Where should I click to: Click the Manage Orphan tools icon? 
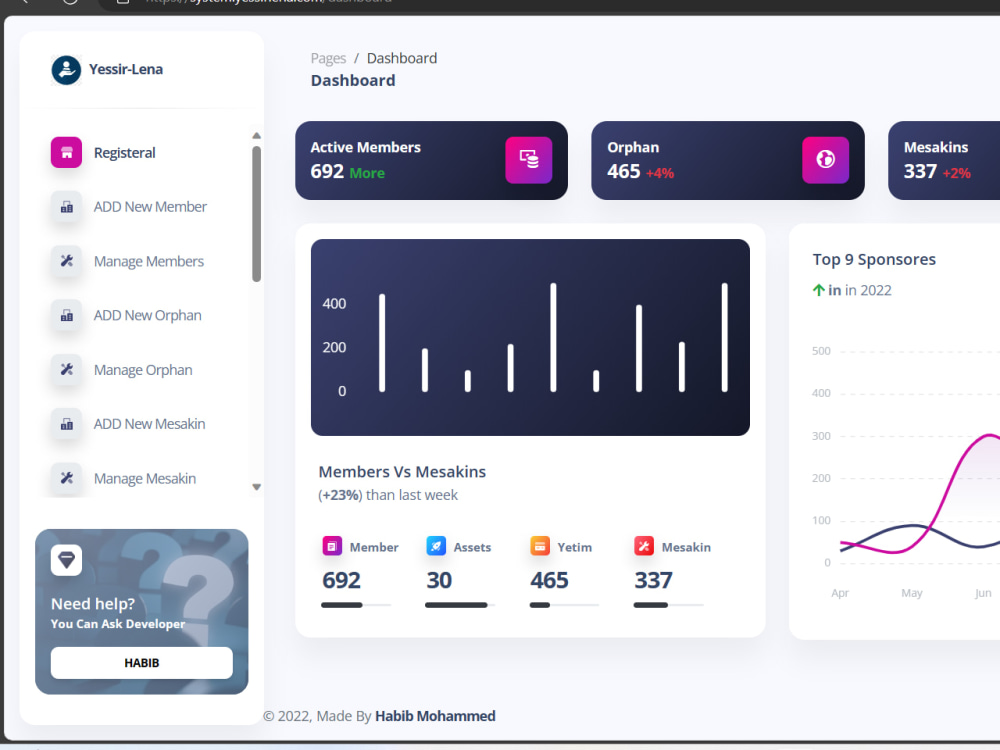(x=66, y=369)
